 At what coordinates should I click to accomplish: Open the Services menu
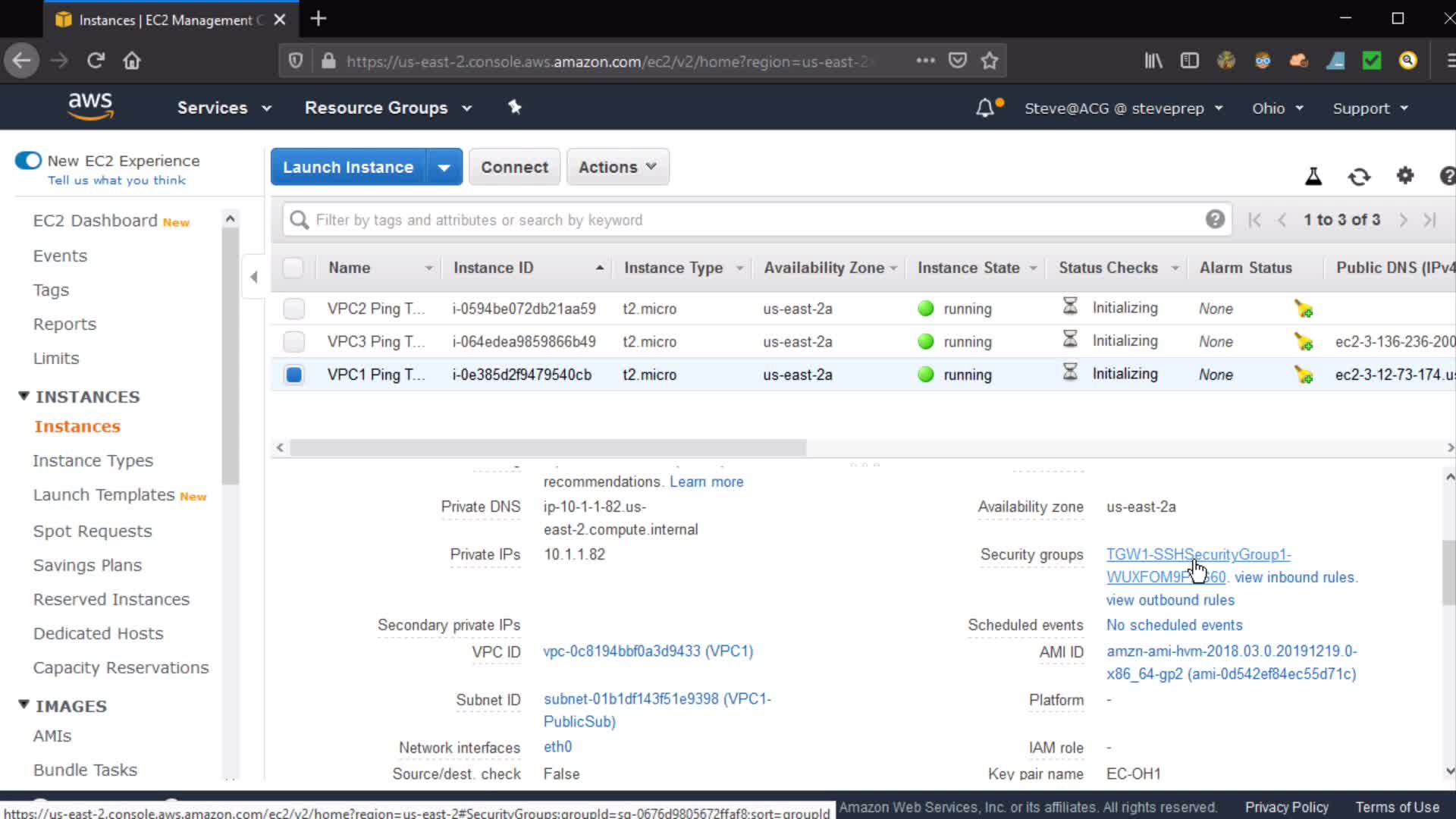224,108
